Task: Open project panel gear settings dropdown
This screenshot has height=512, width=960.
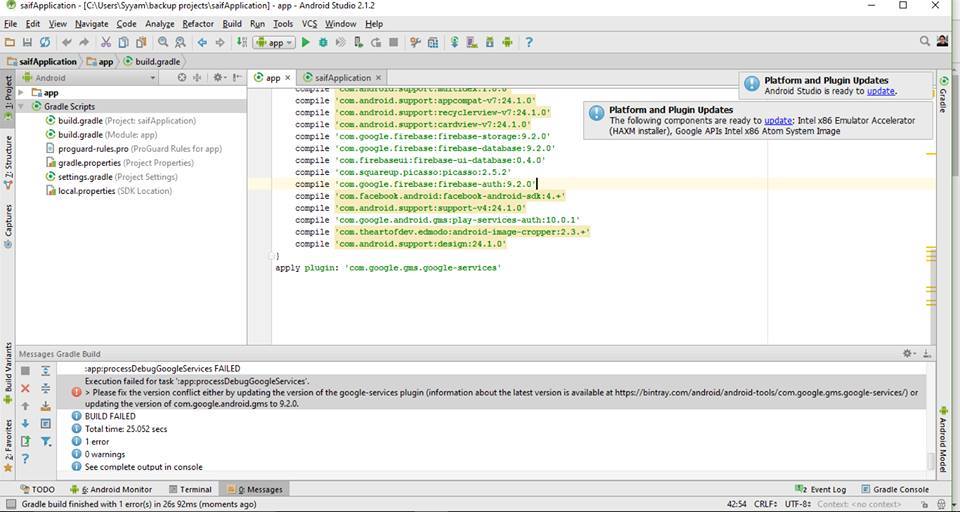Action: tap(220, 78)
